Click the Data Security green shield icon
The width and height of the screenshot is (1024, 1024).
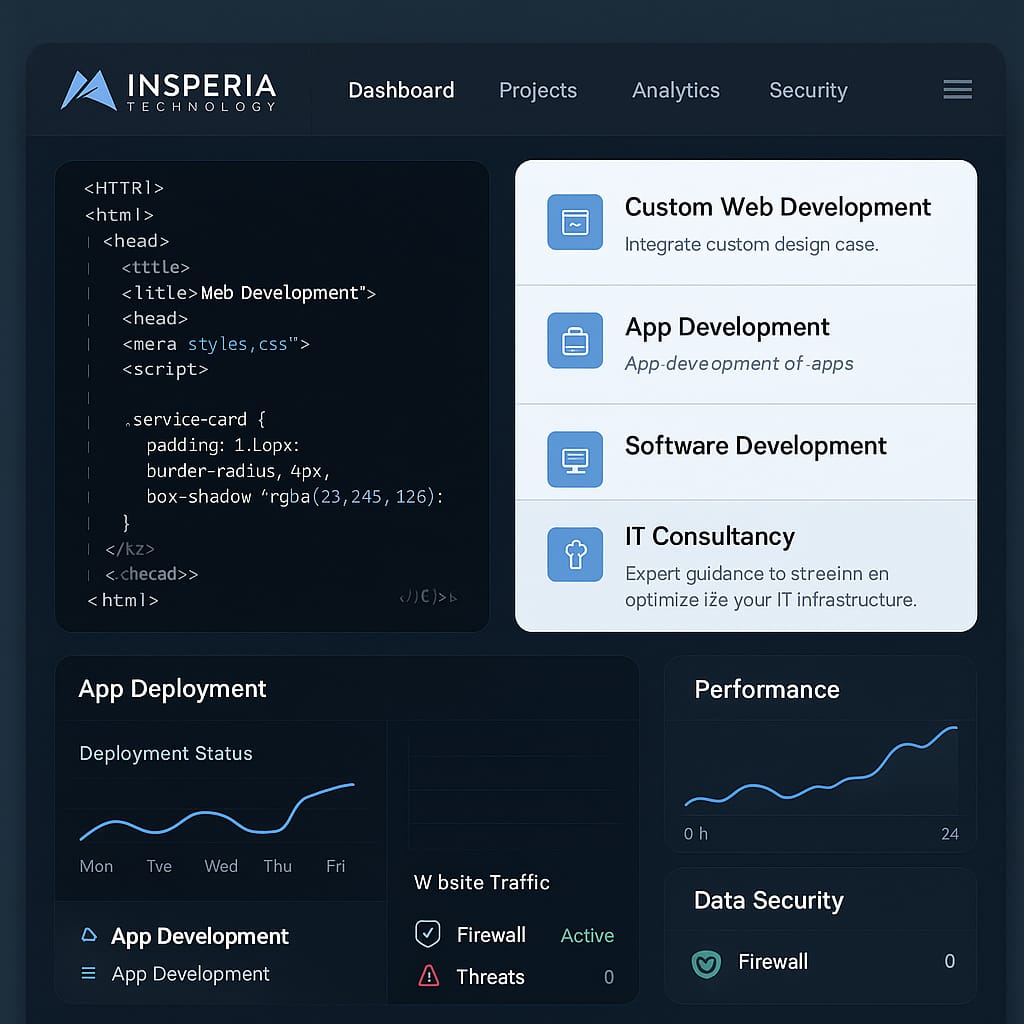(x=706, y=963)
